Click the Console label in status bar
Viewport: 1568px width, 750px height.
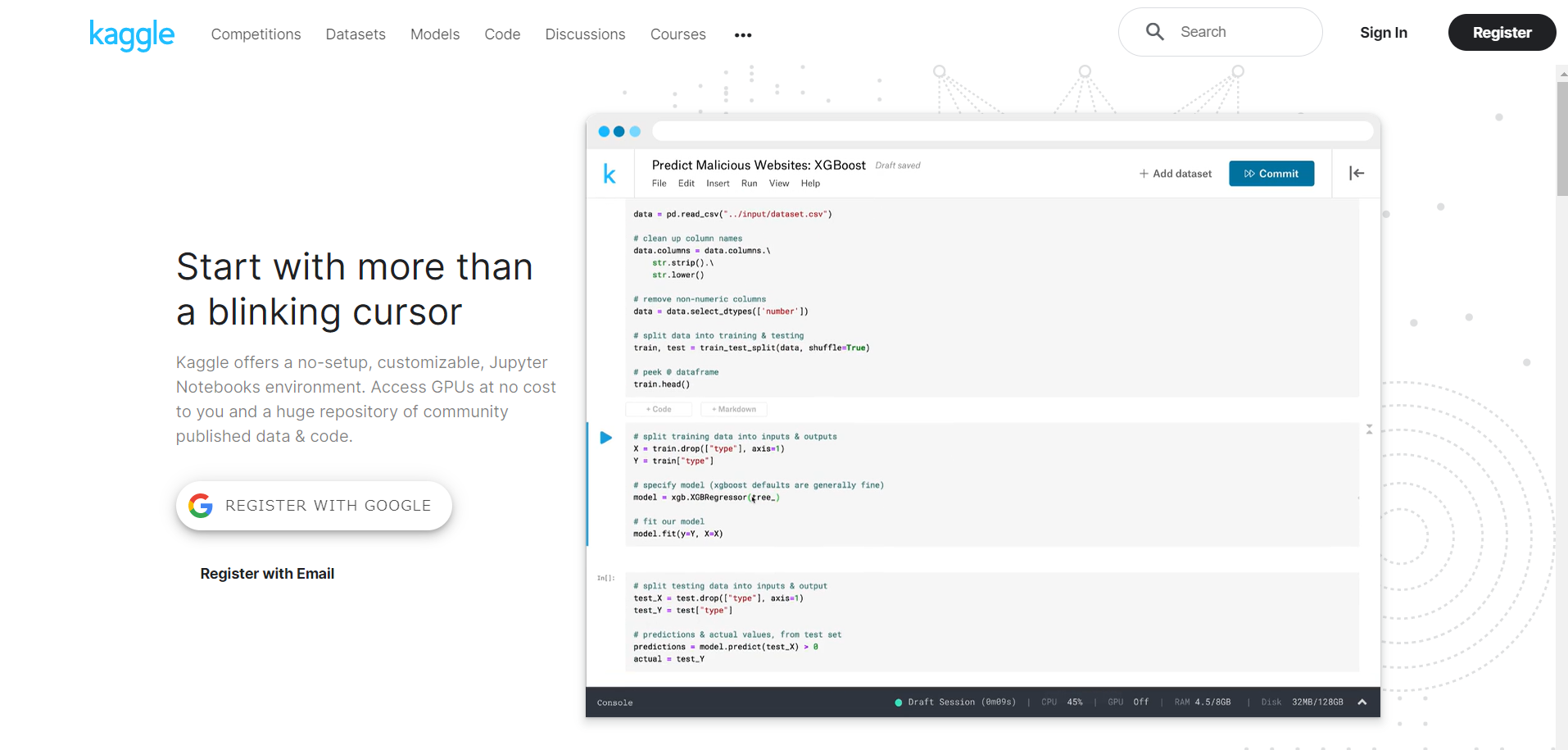point(614,703)
